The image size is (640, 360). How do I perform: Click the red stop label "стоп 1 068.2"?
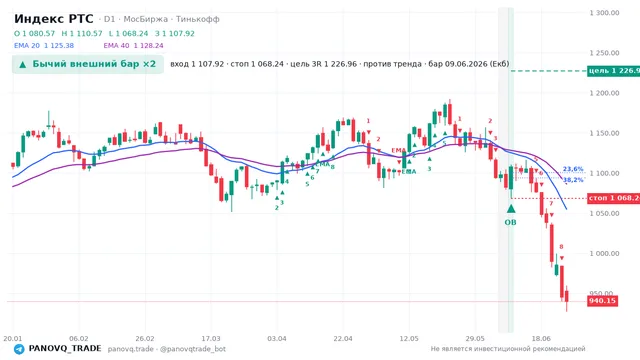click(x=614, y=198)
